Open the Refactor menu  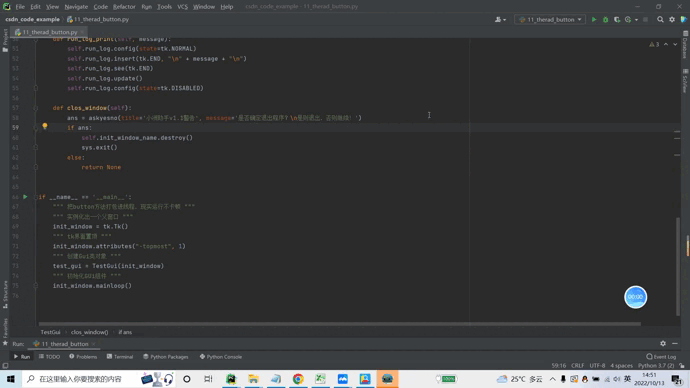pos(124,7)
